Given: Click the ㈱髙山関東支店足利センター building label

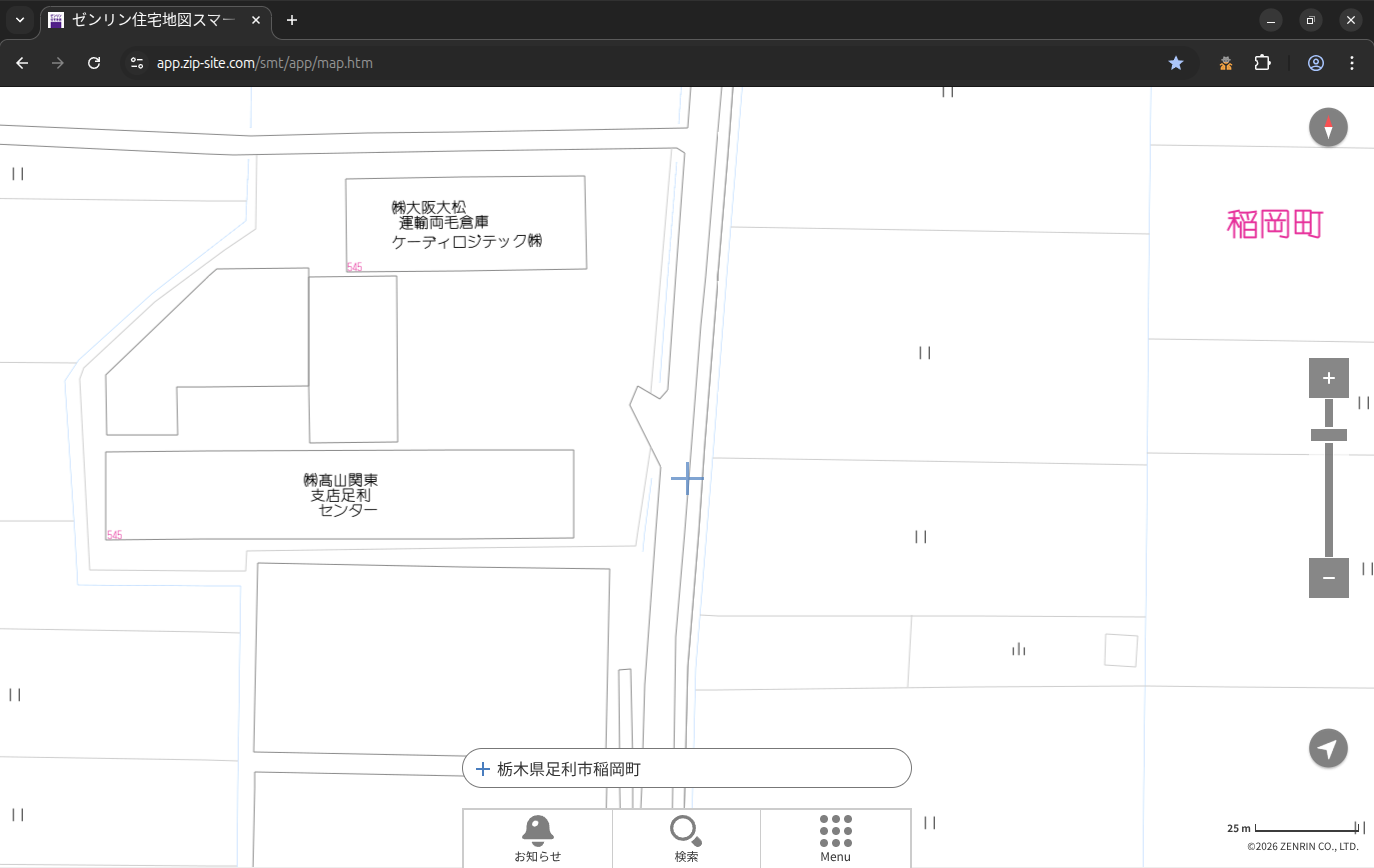Looking at the screenshot, I should pos(342,495).
